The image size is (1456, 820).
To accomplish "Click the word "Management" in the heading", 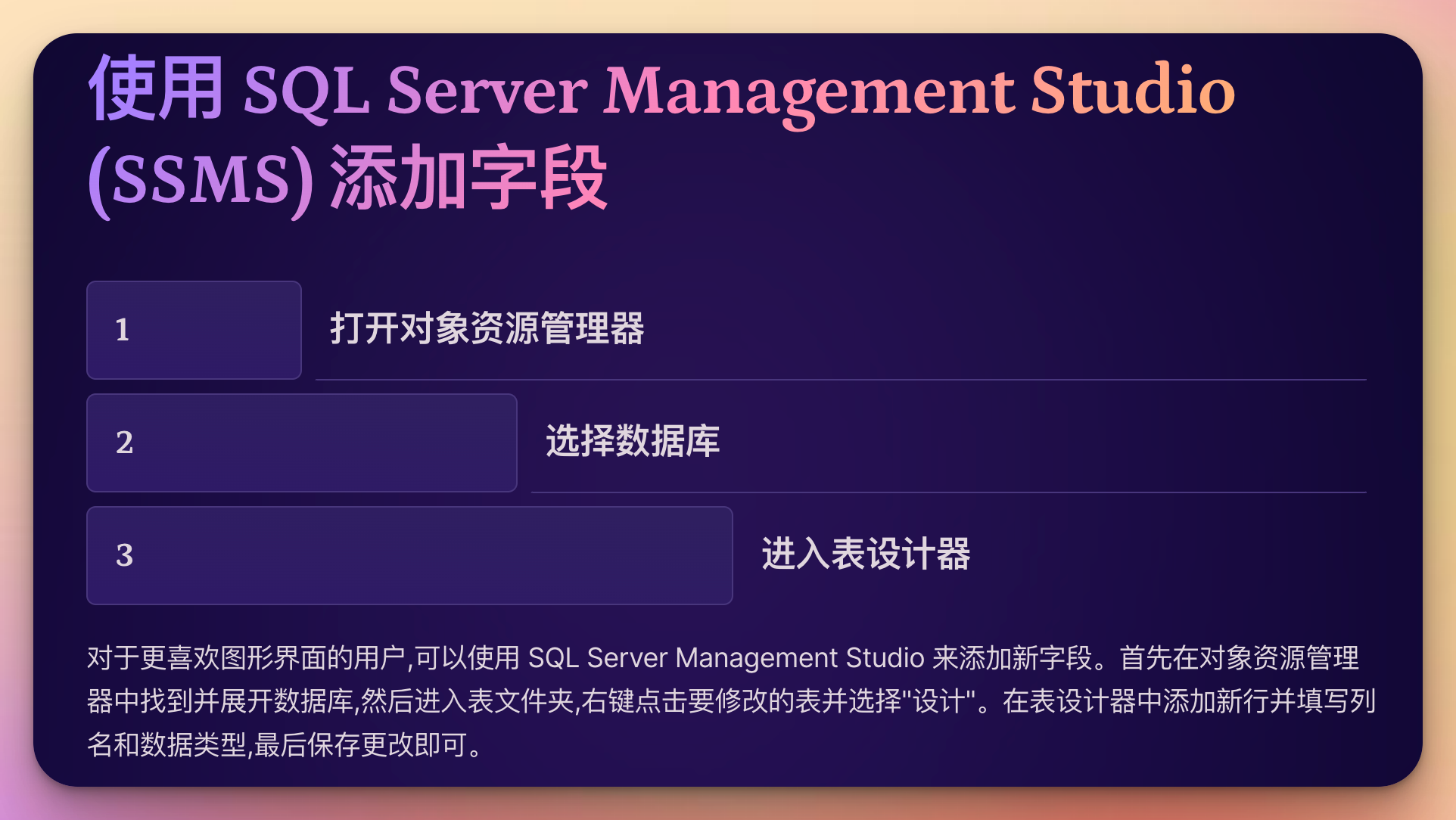I will coord(808,91).
